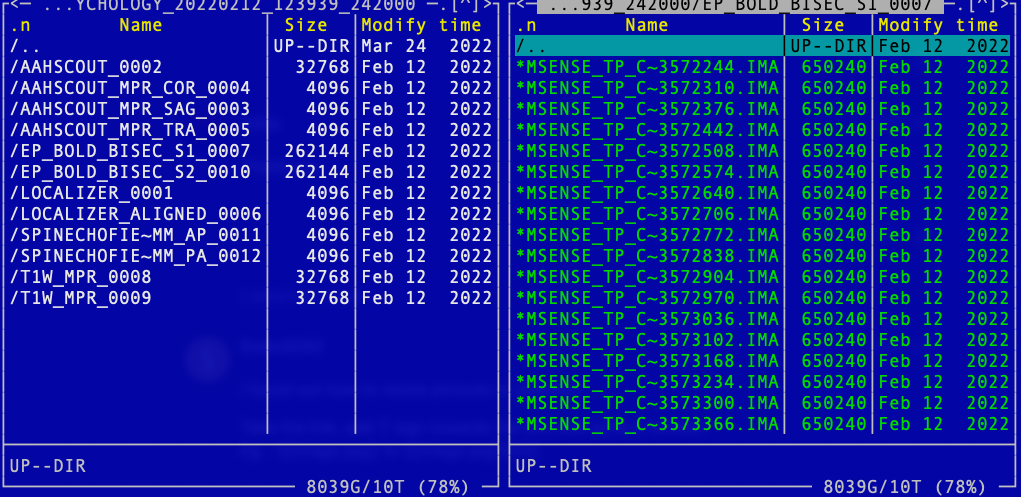Select the SPINECHOFIE~MM_PA_0012 folder

135,256
